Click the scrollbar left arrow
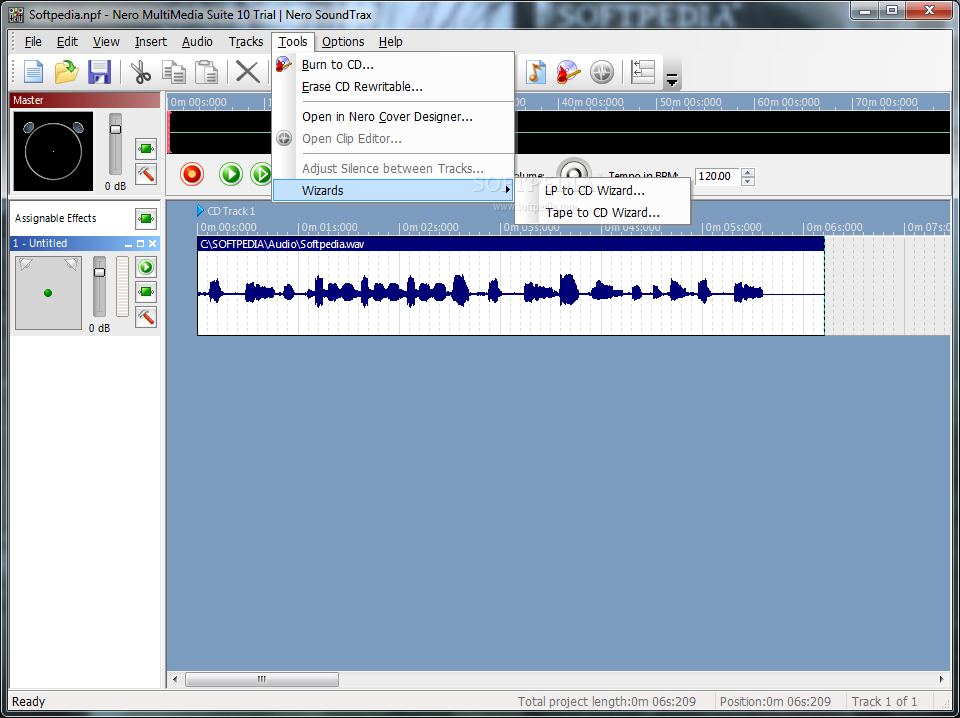The height and width of the screenshot is (718, 960). [175, 679]
